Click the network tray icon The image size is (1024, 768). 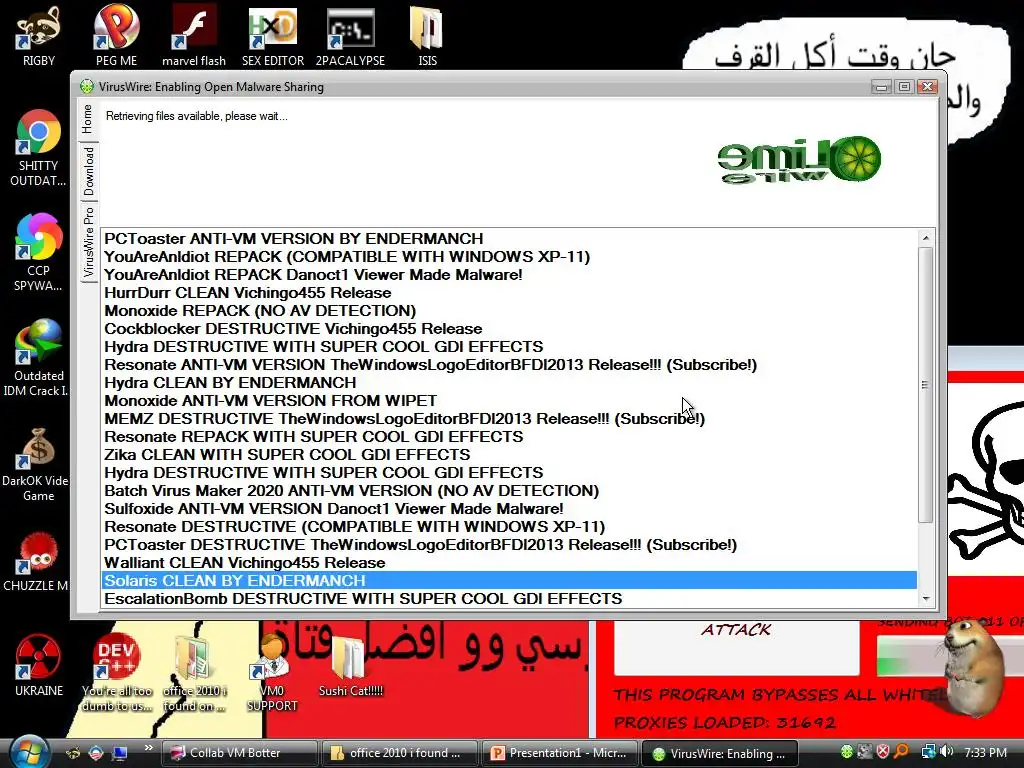[928, 752]
